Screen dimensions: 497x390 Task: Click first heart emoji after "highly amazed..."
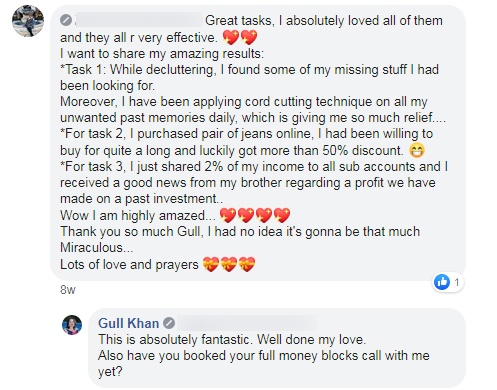[x=228, y=215]
